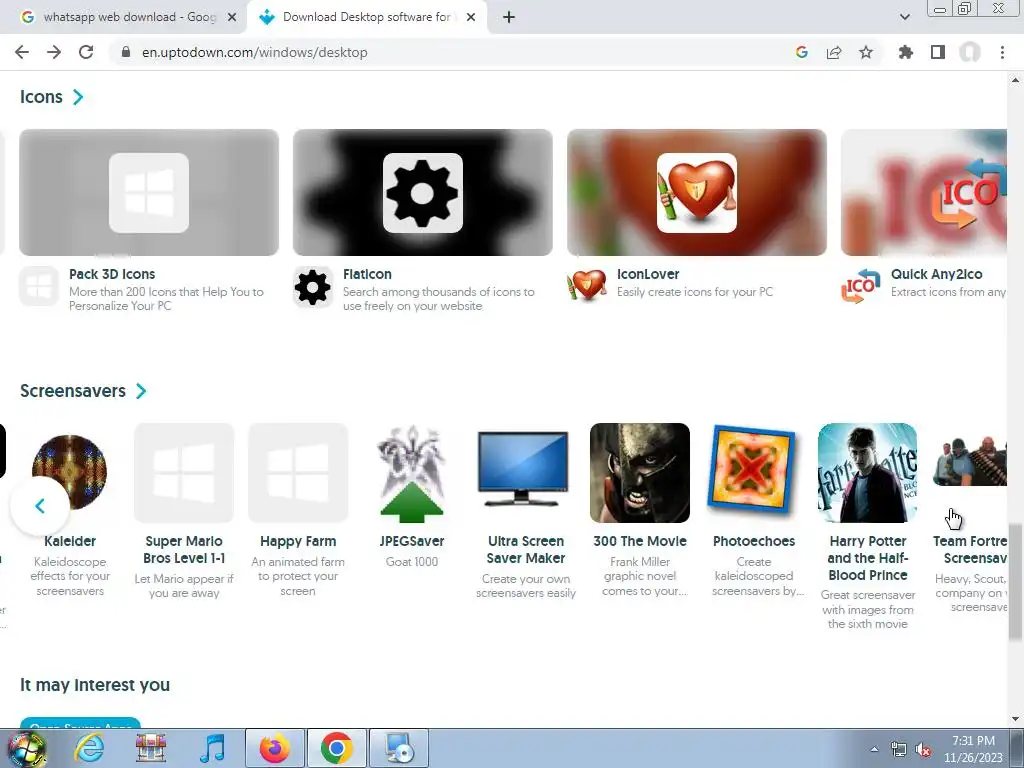Screen dimensions: 1024x768
Task: Click the browser forward arrow
Action: point(54,52)
